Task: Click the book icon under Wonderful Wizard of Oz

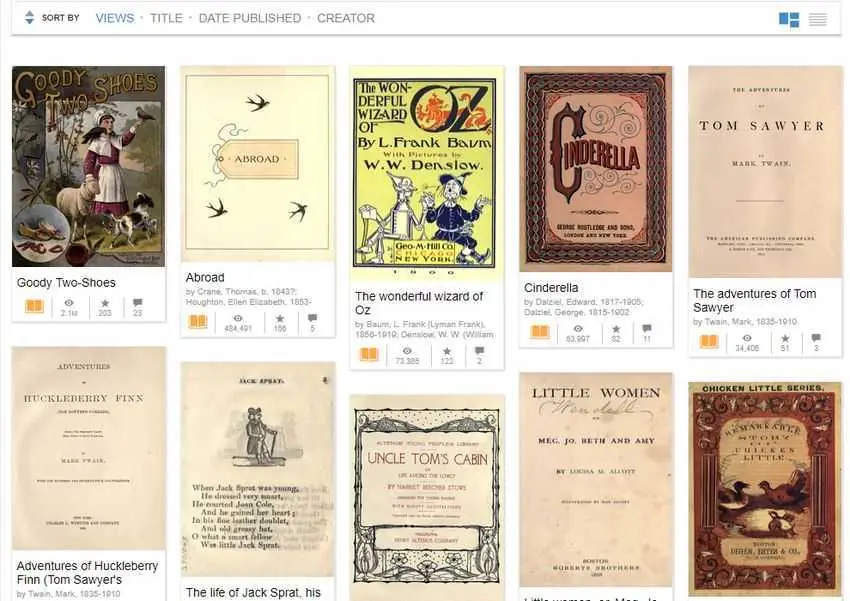Action: pos(369,354)
